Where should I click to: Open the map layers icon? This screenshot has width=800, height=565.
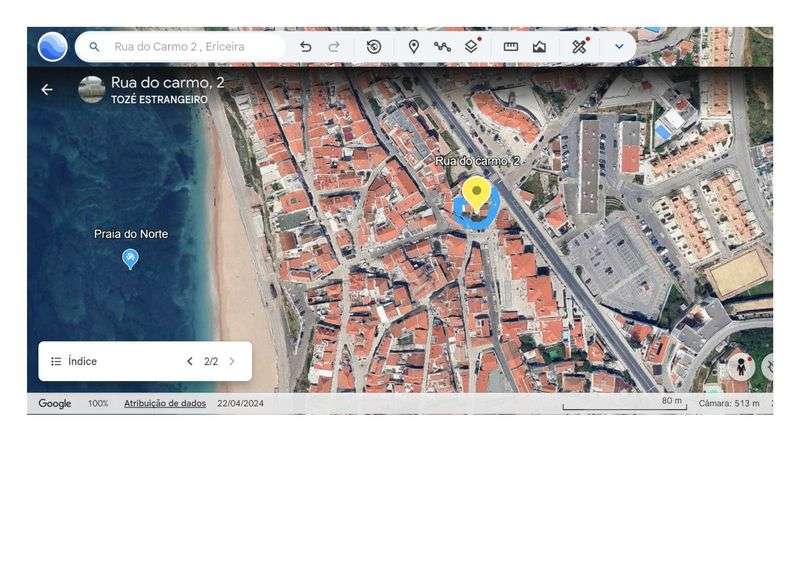471,46
